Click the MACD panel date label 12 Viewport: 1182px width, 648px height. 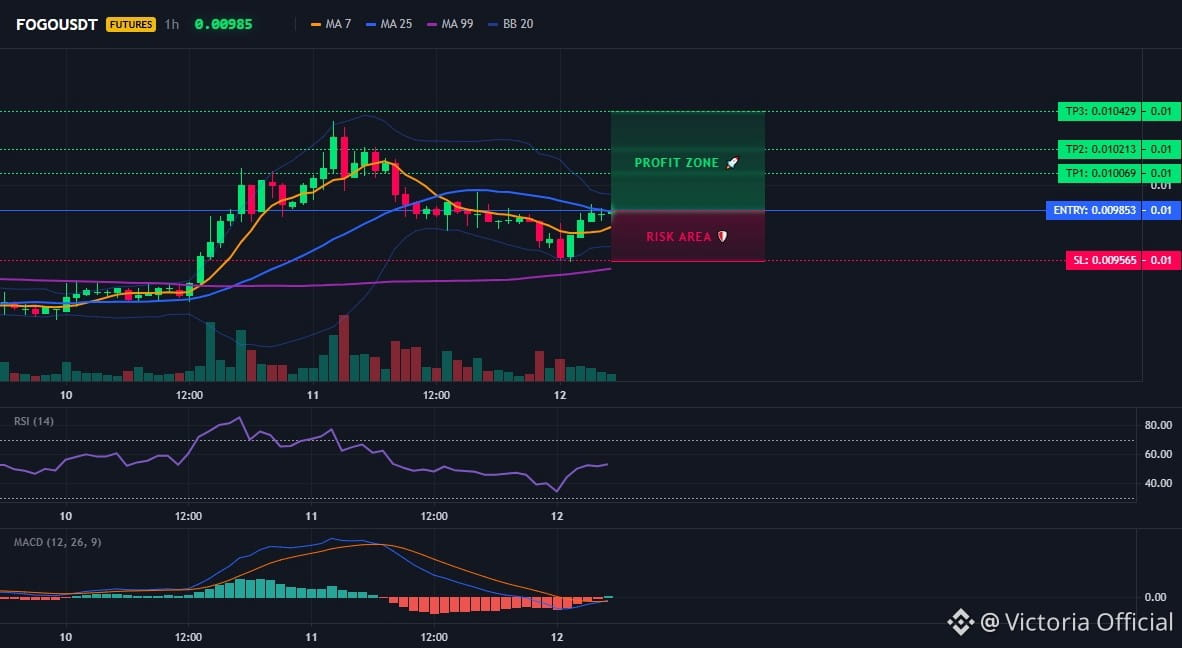[557, 637]
